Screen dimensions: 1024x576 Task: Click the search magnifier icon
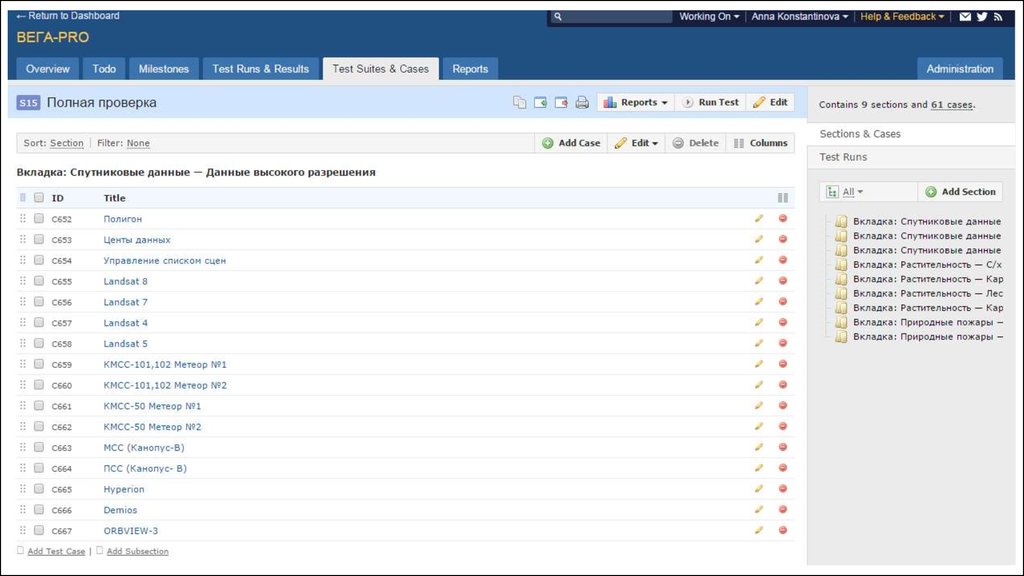(x=558, y=17)
